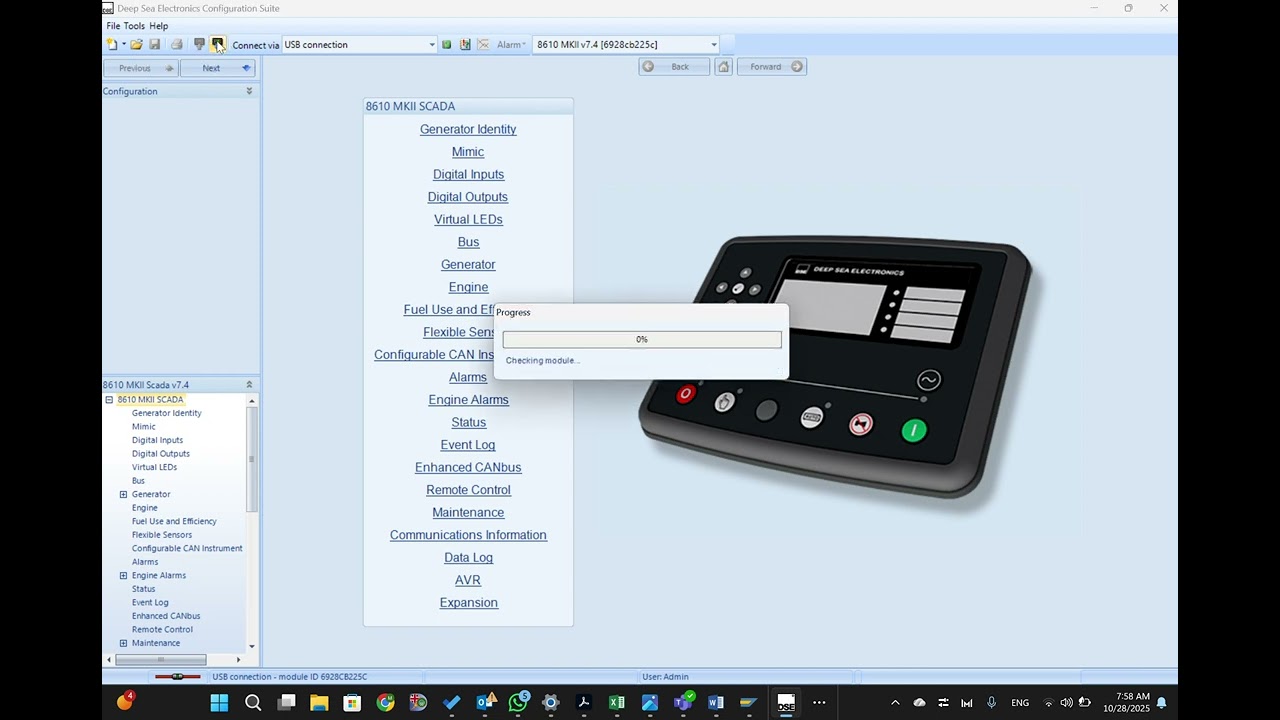Open the Virtual LEDs link
Screen dimensions: 1280x720
pos(468,219)
